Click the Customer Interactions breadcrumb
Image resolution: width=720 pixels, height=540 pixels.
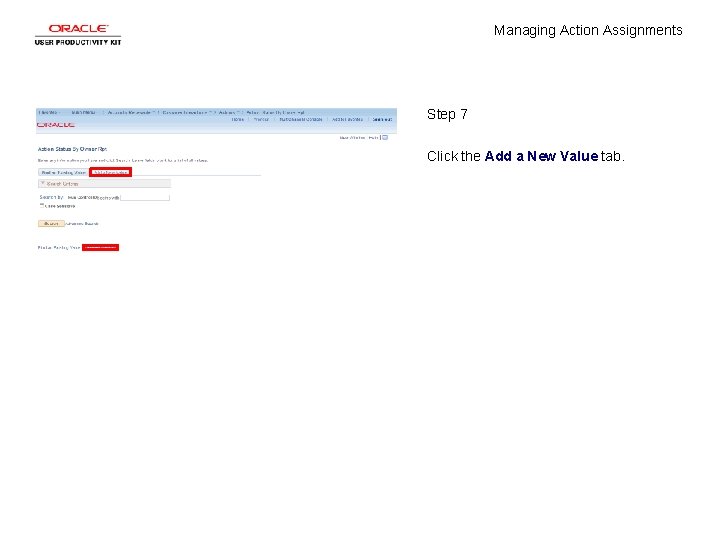tap(186, 112)
